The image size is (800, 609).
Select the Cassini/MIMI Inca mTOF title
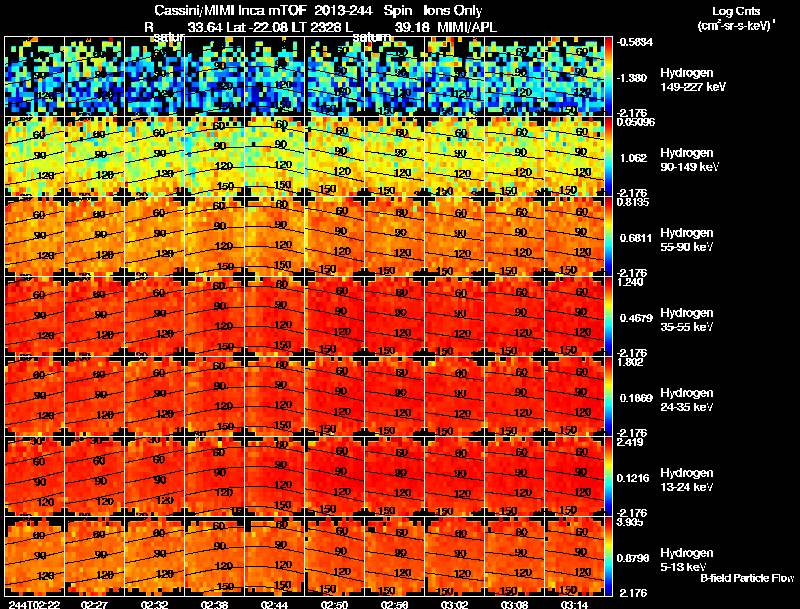[x=231, y=10]
